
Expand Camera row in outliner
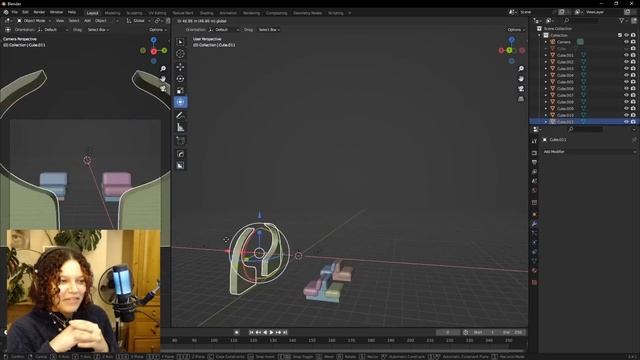coord(546,42)
